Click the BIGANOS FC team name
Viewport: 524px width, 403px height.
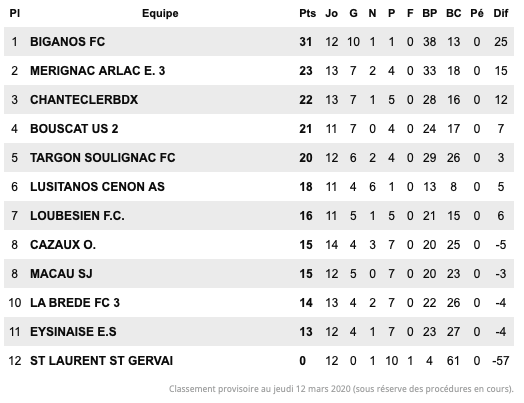(x=68, y=42)
